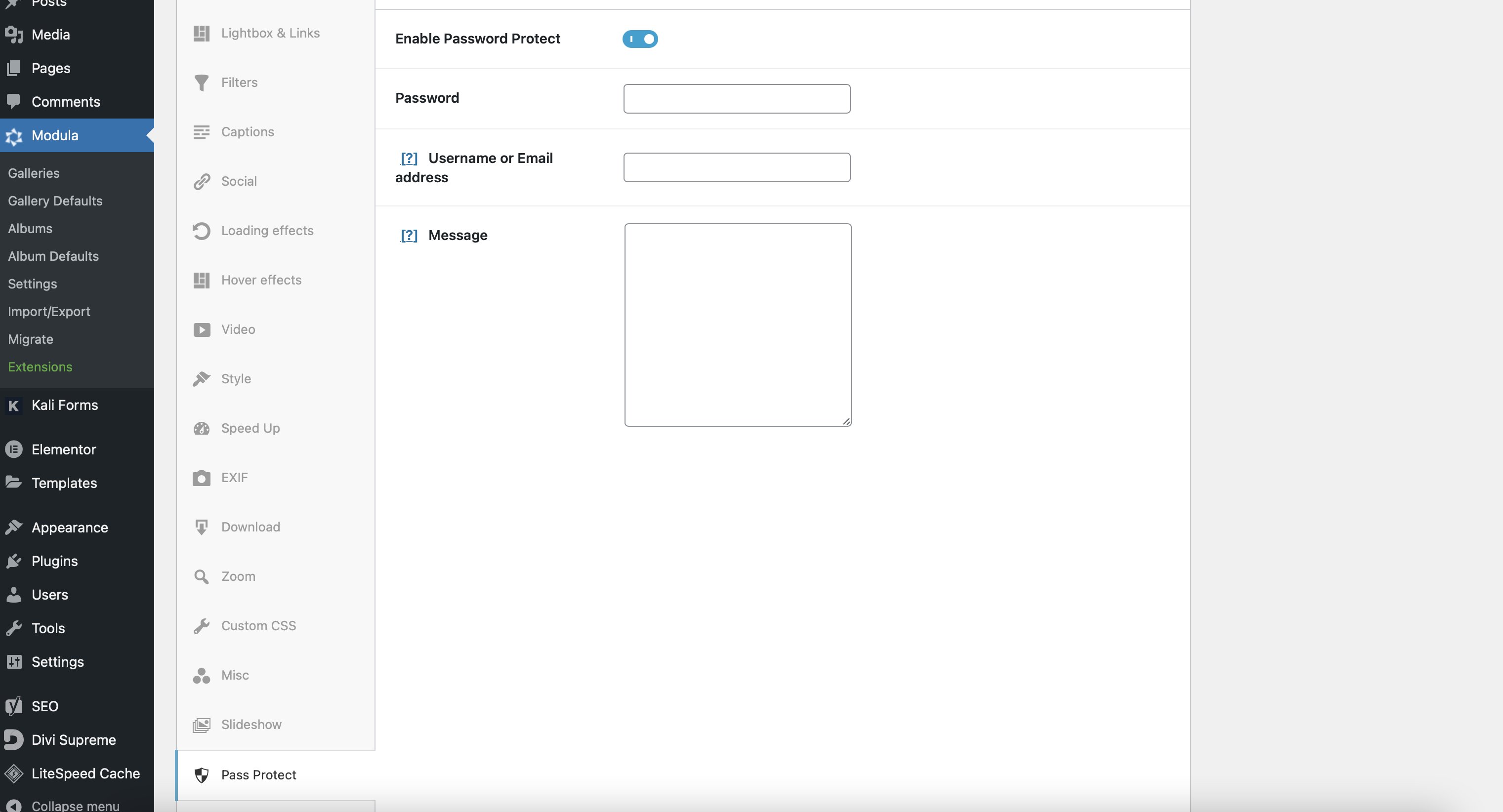Click the Templates folder icon

[13, 483]
